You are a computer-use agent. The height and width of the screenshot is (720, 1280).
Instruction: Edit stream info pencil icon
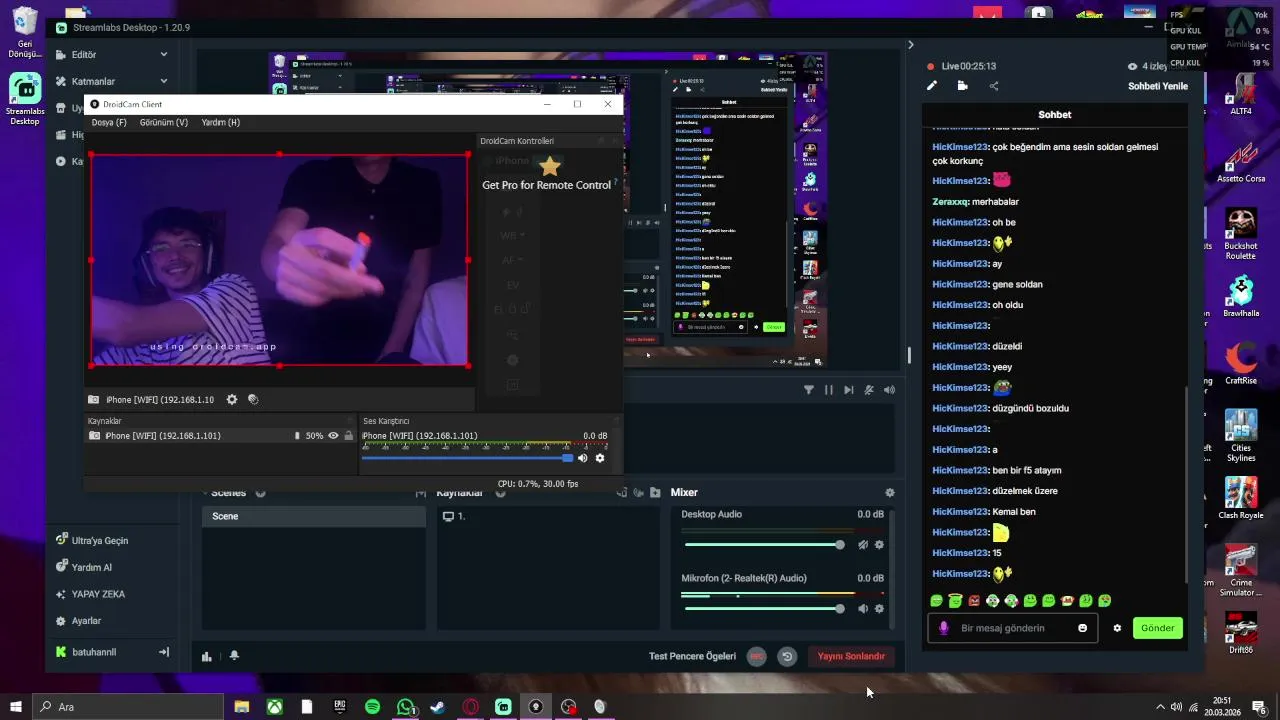click(932, 86)
